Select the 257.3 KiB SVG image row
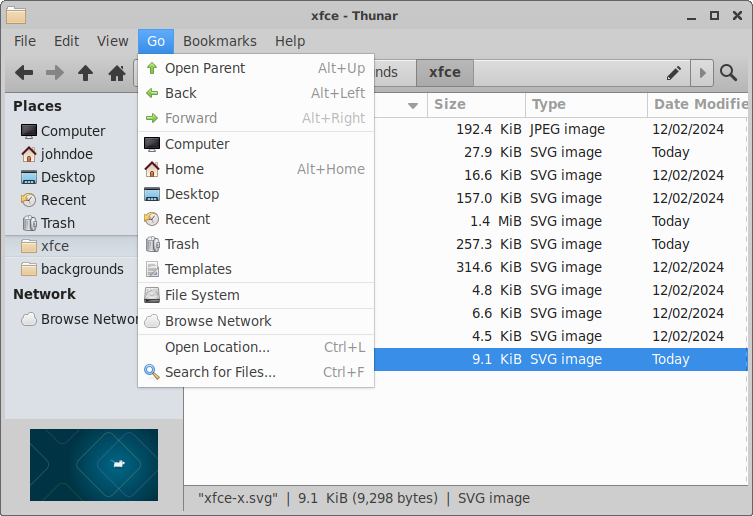The image size is (753, 516). (x=560, y=245)
